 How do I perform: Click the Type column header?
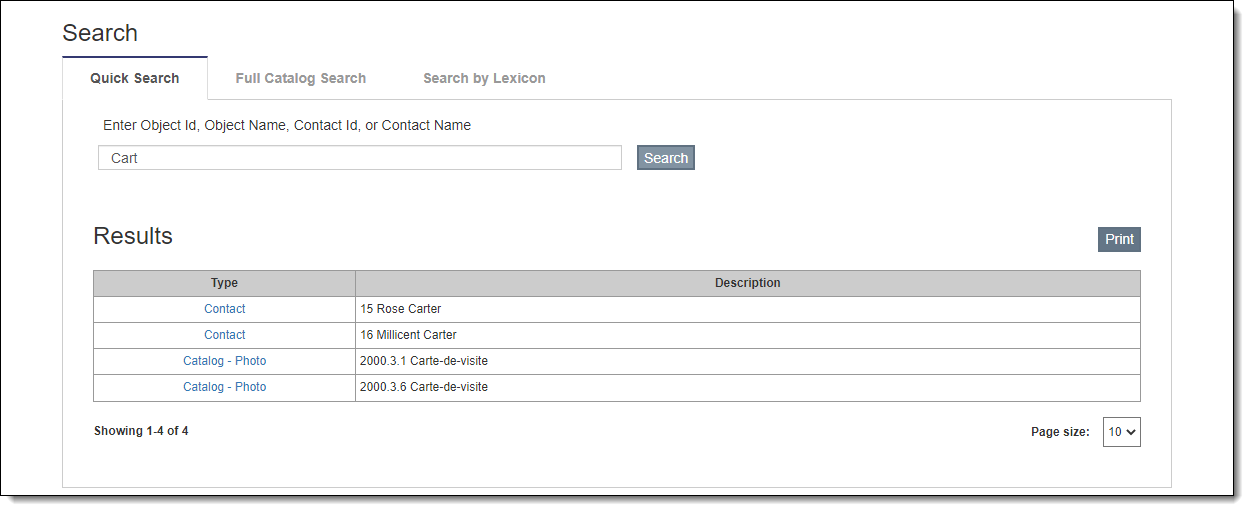224,283
